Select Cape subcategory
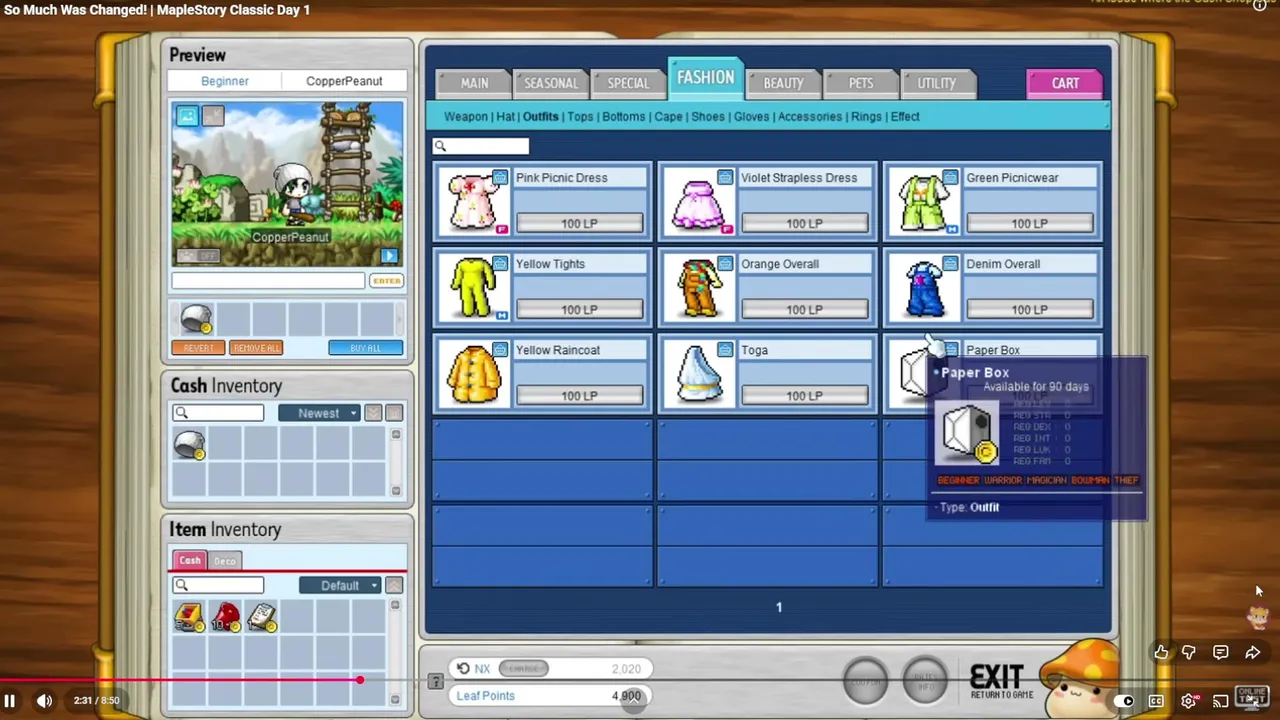The width and height of the screenshot is (1280, 720). click(x=668, y=117)
